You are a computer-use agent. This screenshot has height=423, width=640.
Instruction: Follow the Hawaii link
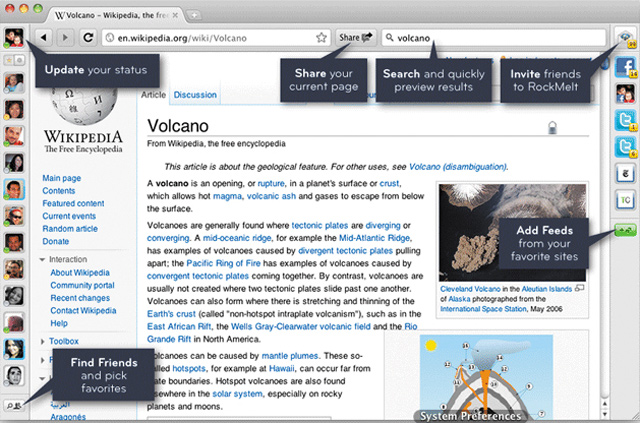point(282,369)
